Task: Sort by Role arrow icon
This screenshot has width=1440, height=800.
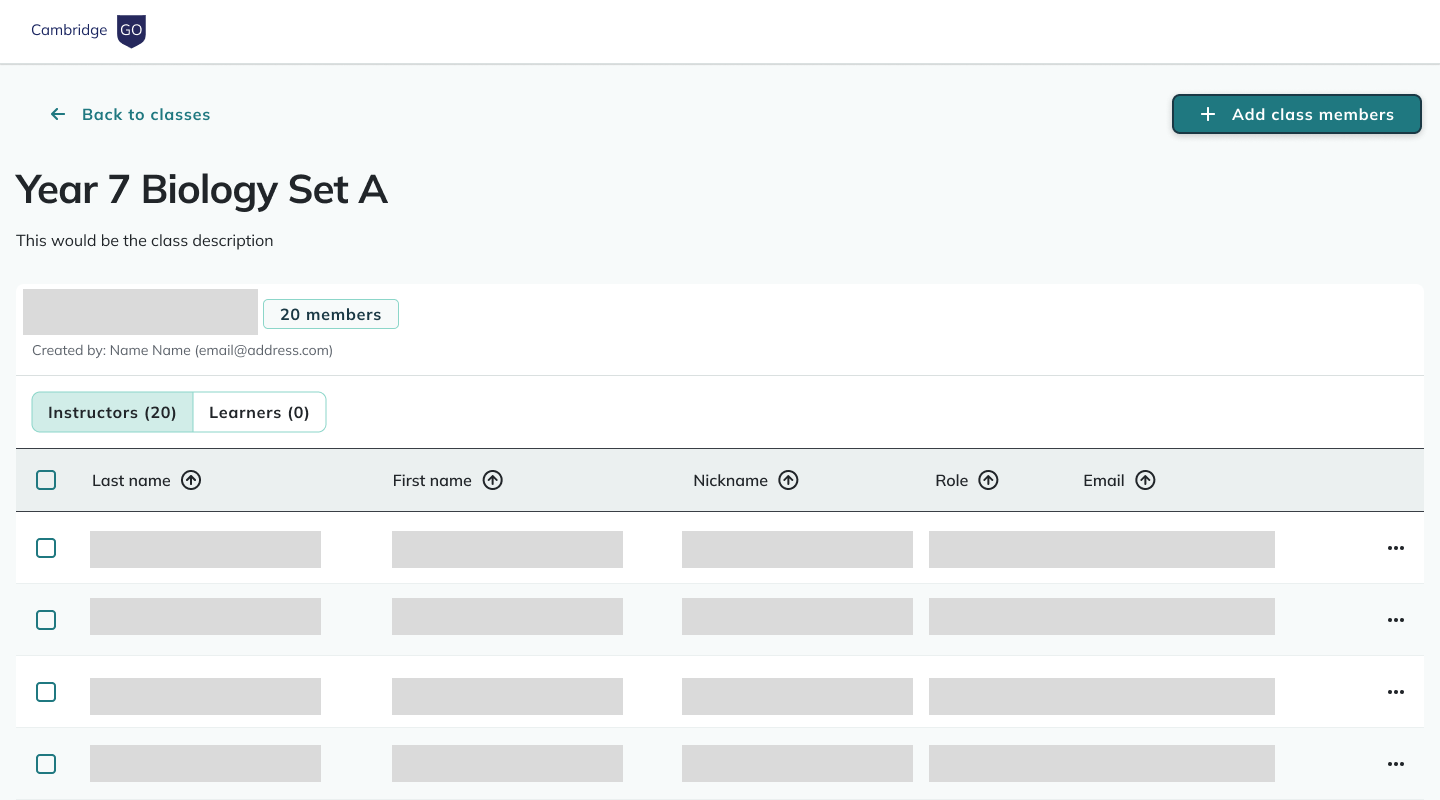Action: point(988,480)
